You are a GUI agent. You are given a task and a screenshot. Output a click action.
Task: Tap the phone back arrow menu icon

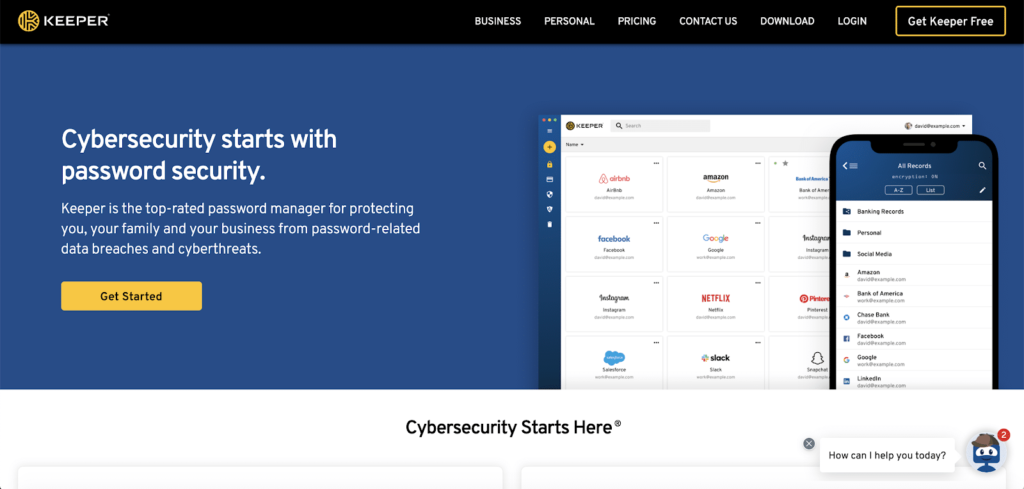coord(850,165)
